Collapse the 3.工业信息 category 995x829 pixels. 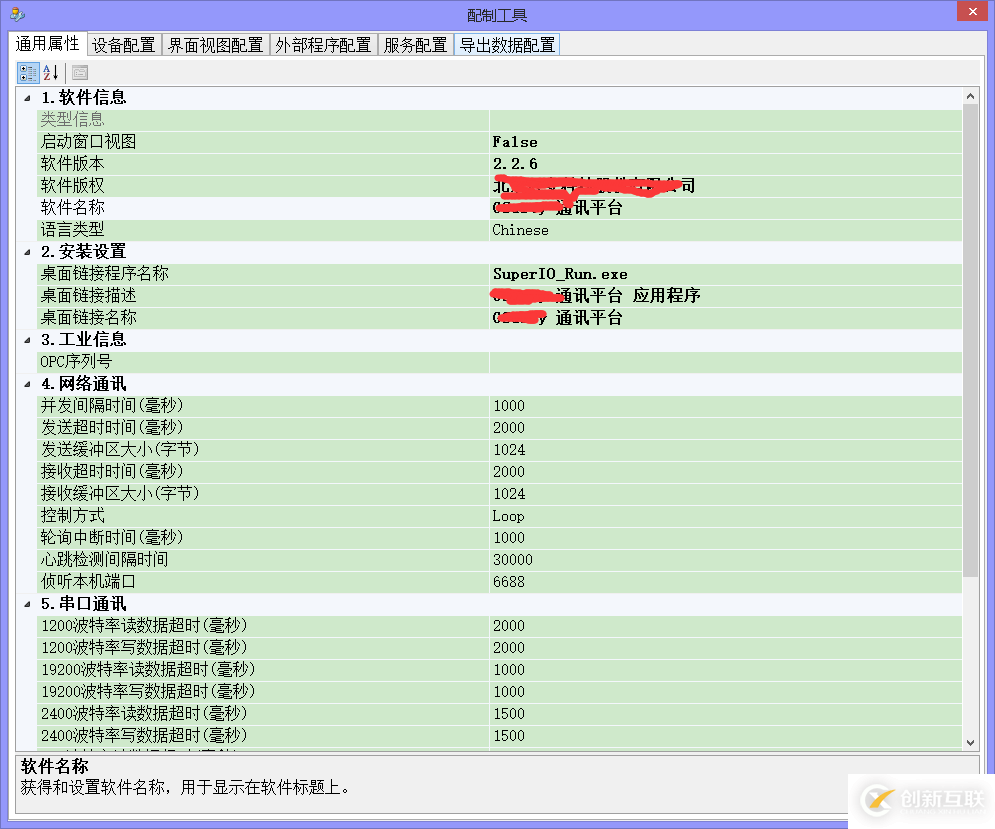click(27, 340)
